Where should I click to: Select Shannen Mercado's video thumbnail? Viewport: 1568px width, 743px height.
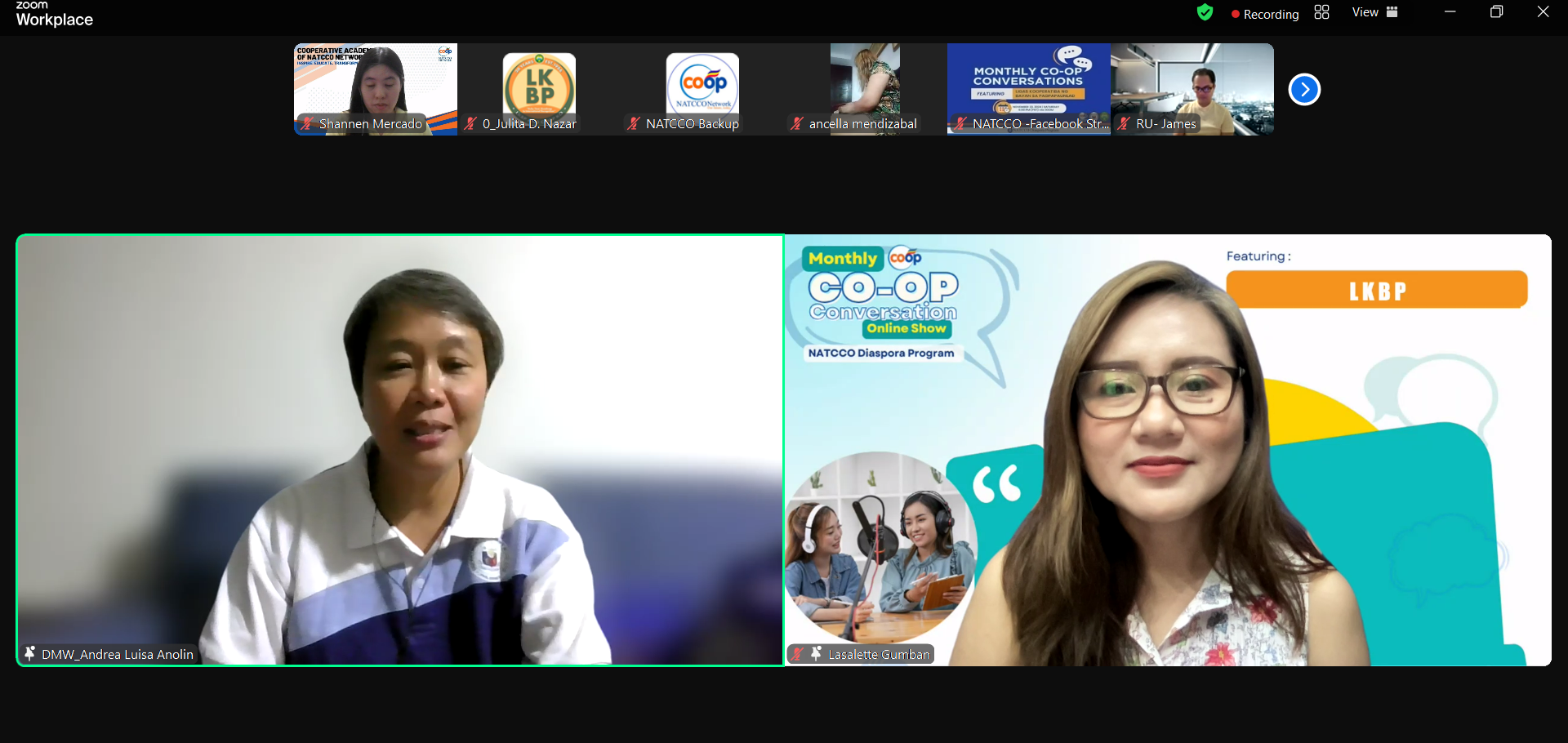376,89
